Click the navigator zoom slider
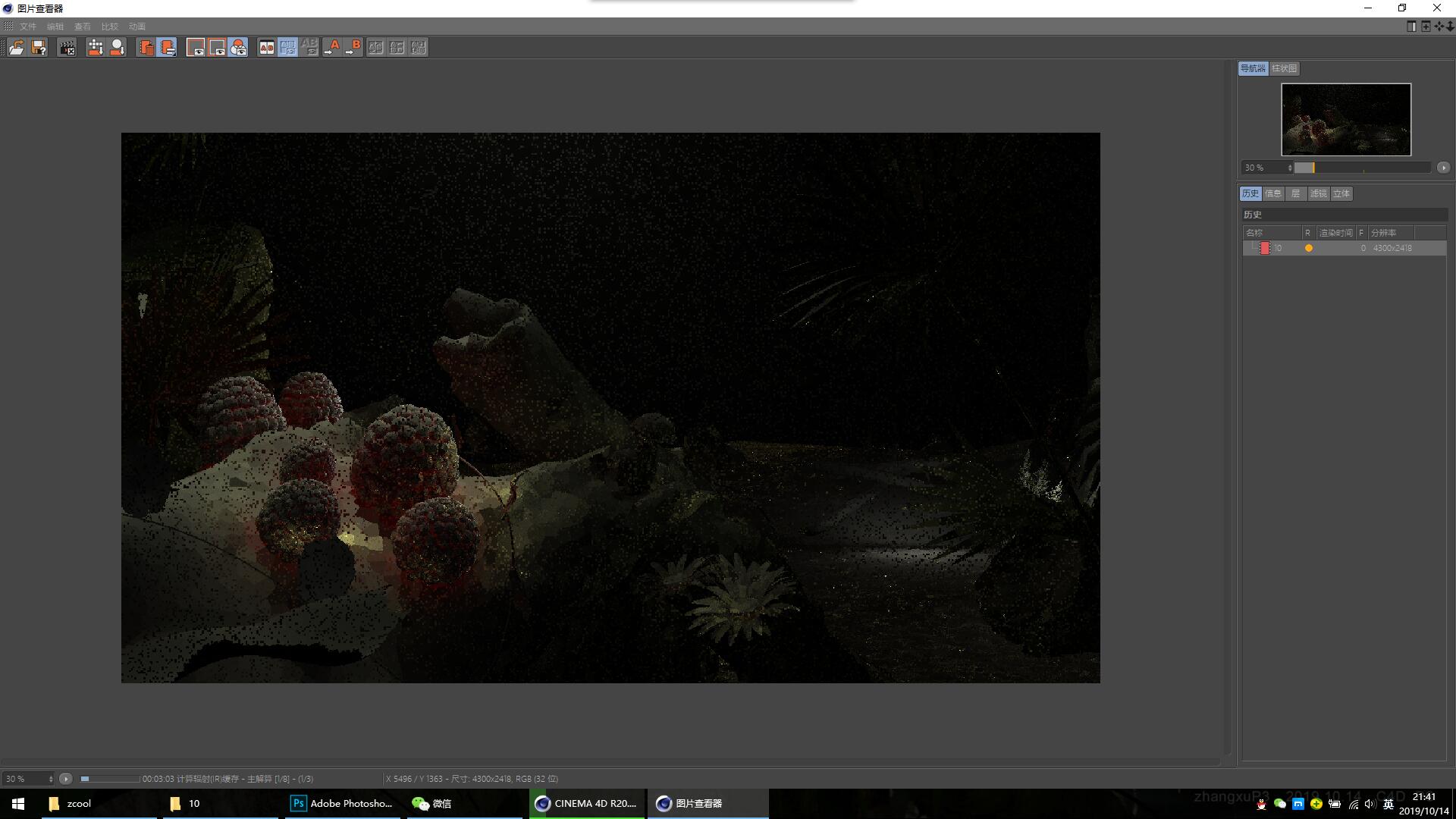The image size is (1456, 819). click(x=1362, y=168)
